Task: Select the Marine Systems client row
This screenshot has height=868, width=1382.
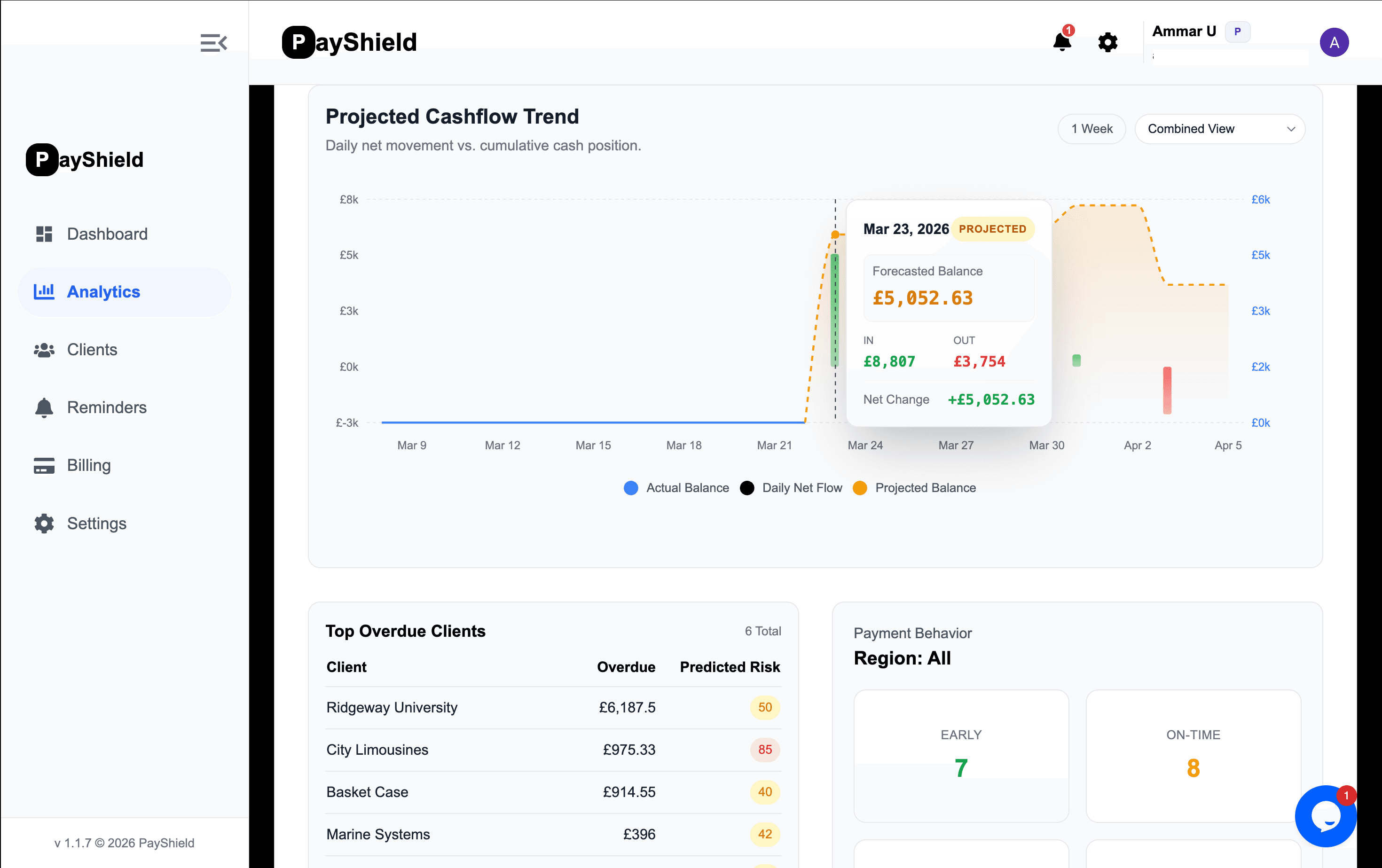Action: (x=553, y=834)
